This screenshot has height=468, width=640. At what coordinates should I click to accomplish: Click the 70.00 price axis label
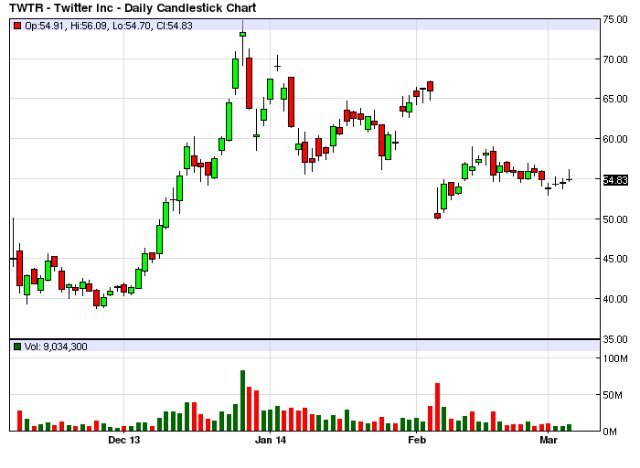click(x=615, y=60)
